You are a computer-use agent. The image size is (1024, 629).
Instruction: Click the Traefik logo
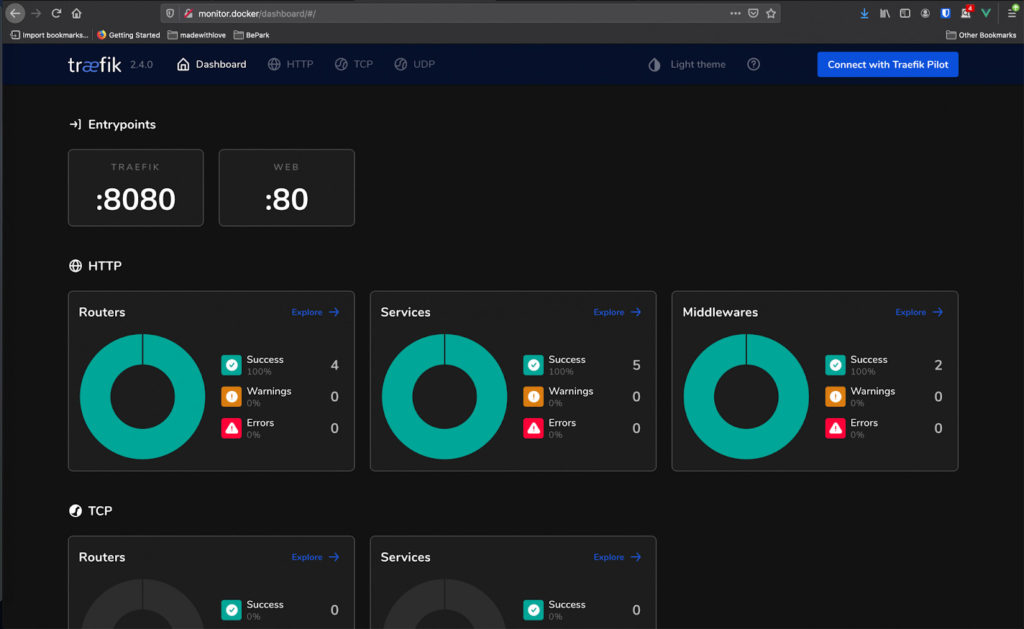click(x=95, y=64)
